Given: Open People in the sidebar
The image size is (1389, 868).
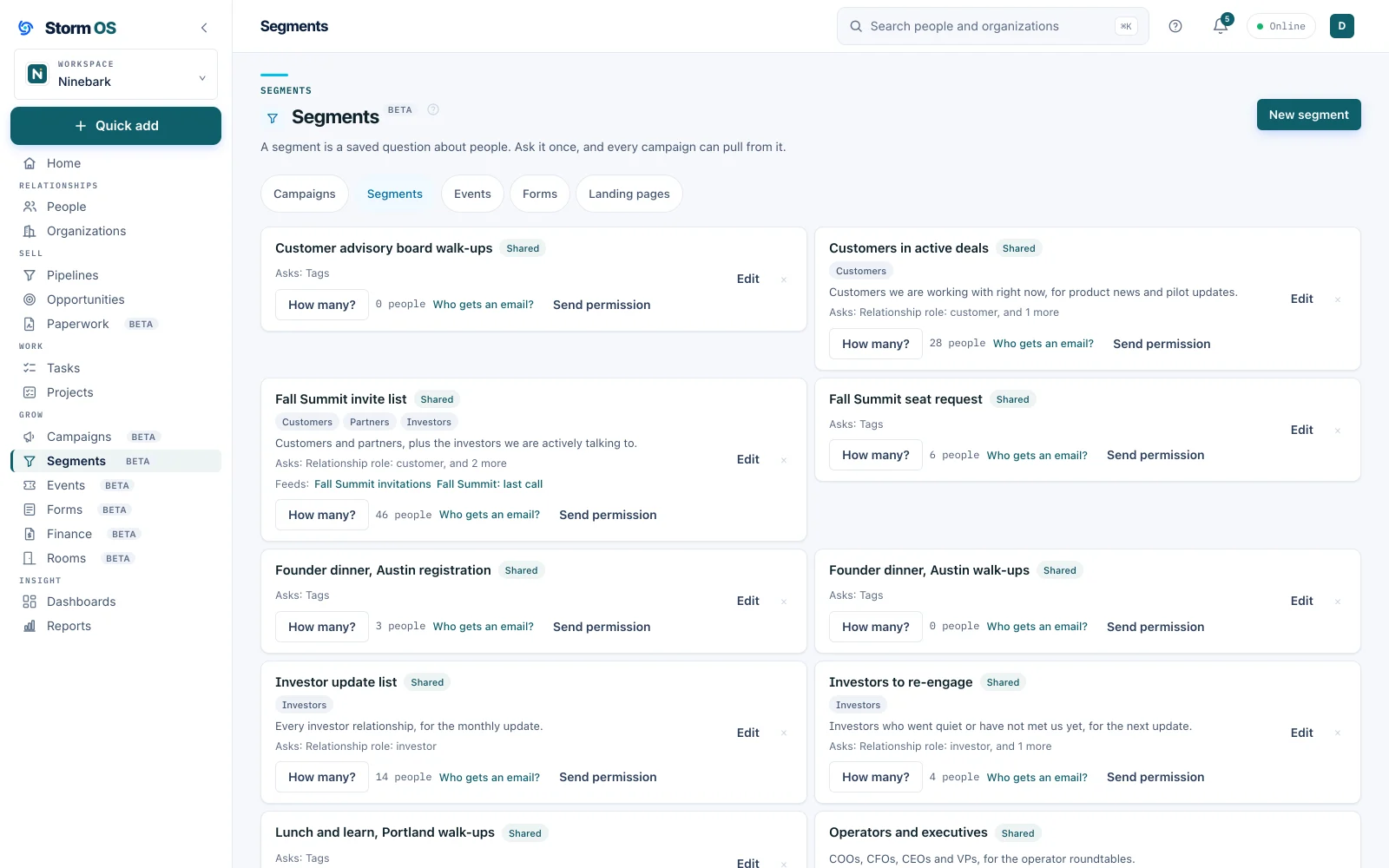Looking at the screenshot, I should click(x=115, y=207).
